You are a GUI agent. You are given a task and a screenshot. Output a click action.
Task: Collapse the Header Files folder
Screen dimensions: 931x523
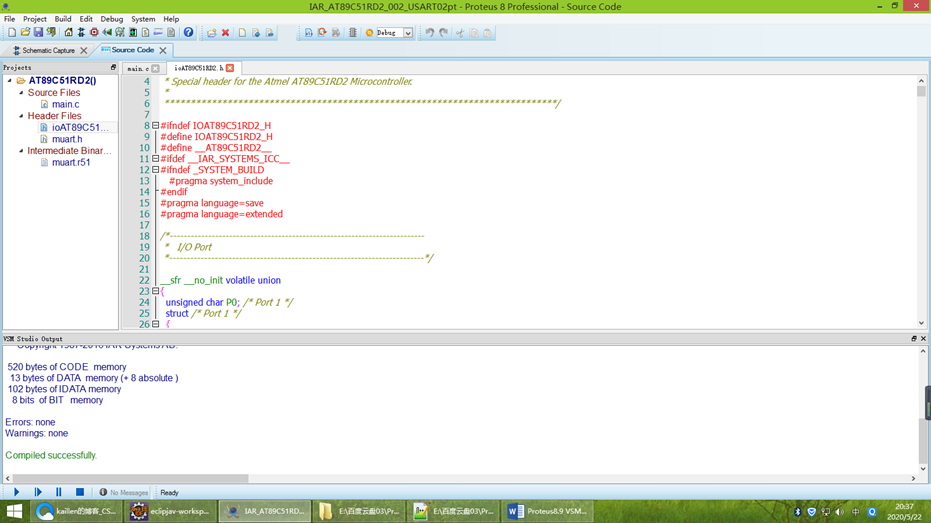coord(21,116)
